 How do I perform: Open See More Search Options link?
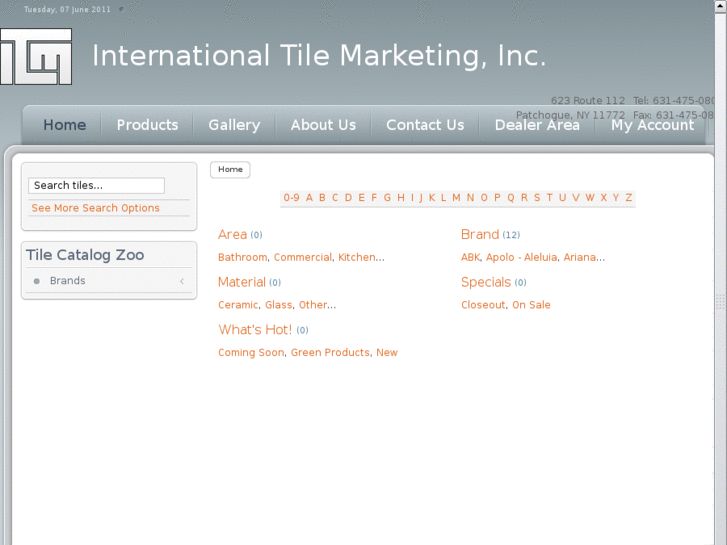96,208
